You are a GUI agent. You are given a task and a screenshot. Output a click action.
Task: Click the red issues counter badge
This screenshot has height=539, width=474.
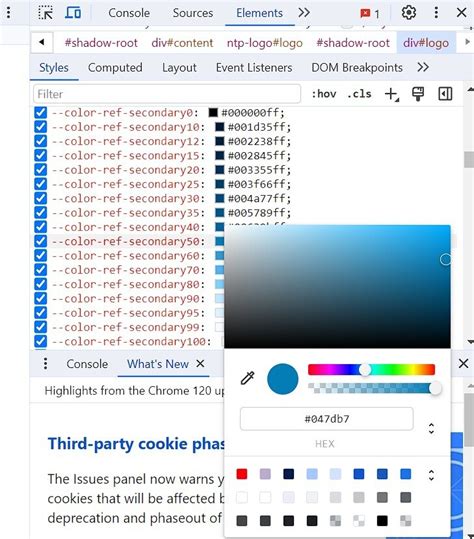pos(370,14)
